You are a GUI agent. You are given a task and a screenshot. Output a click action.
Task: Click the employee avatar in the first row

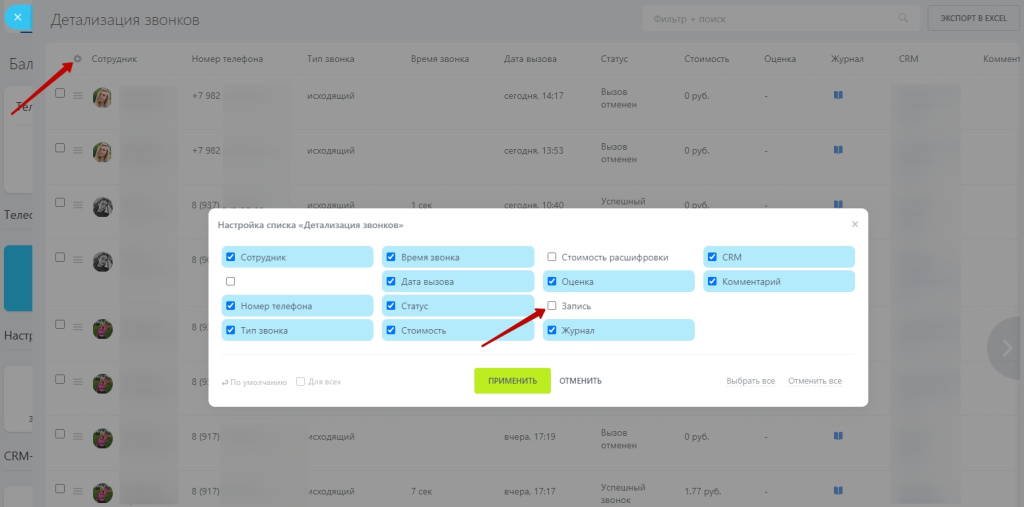click(x=102, y=97)
